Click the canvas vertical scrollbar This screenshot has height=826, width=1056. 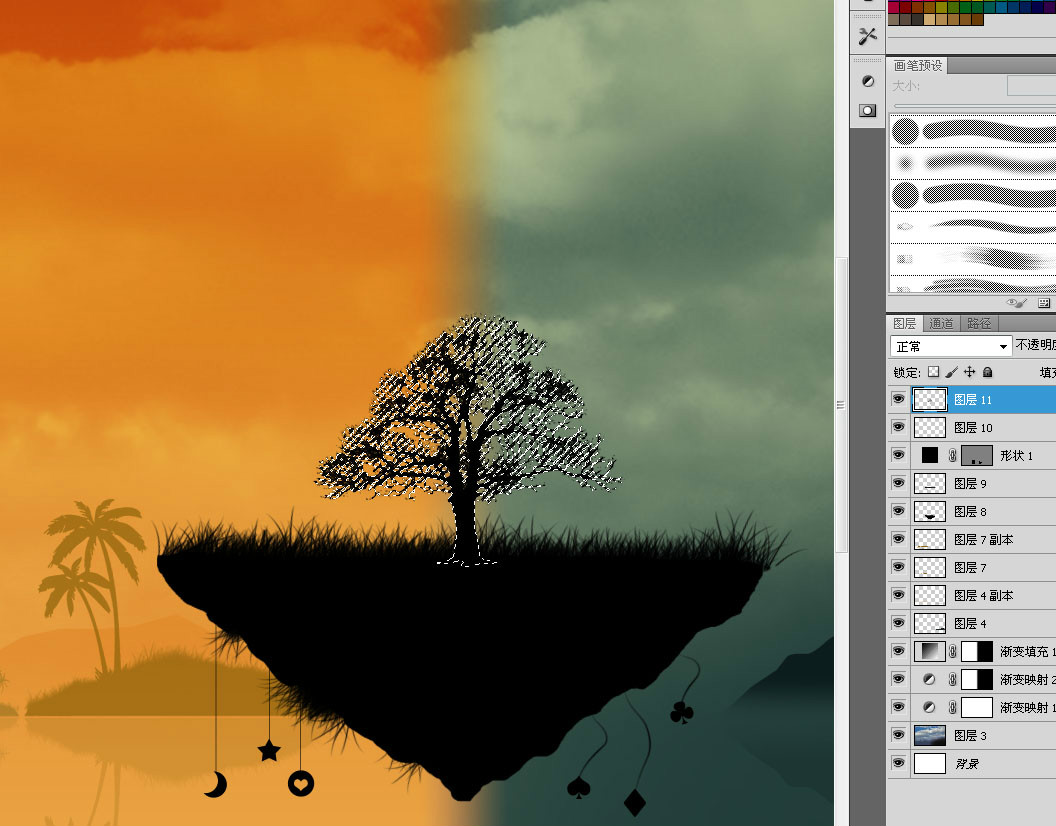840,404
